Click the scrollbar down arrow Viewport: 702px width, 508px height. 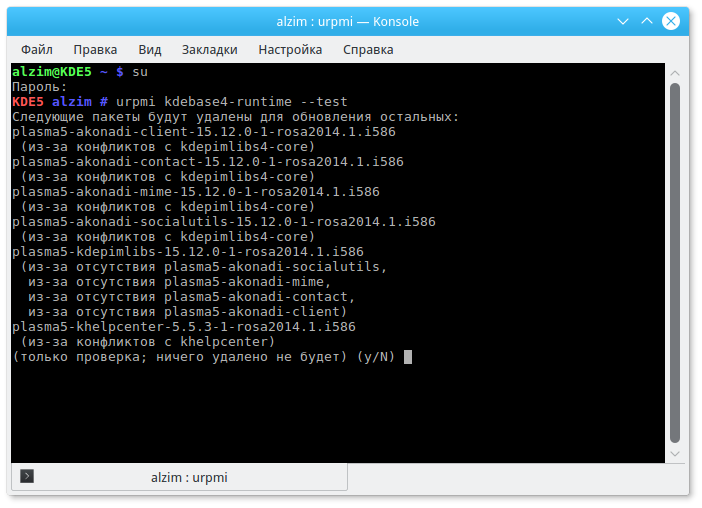tap(675, 454)
